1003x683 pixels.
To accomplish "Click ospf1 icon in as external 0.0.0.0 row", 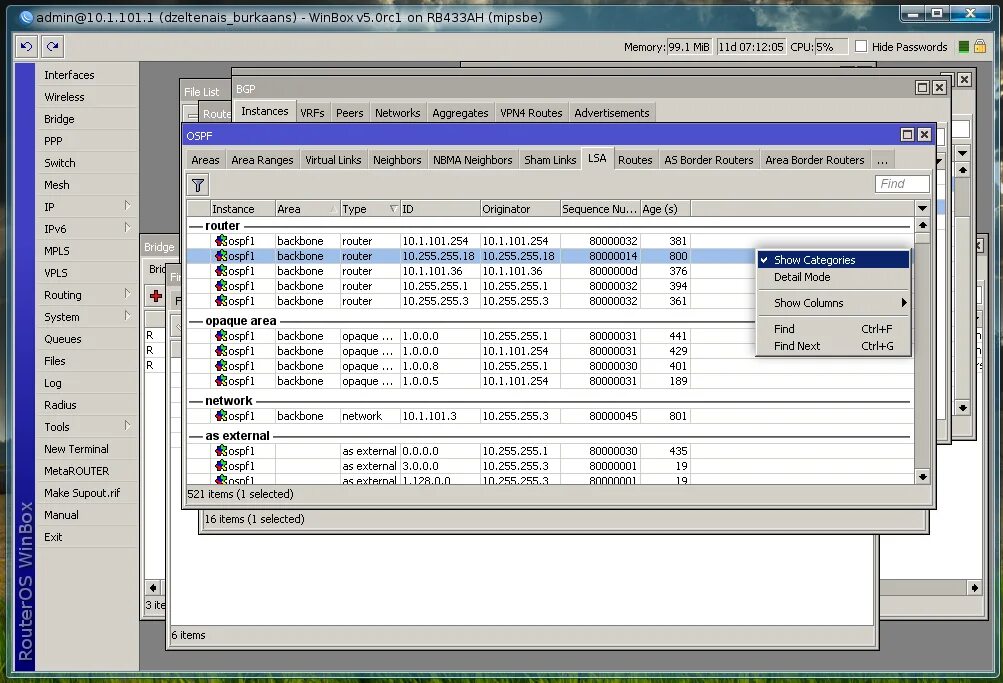I will click(221, 451).
